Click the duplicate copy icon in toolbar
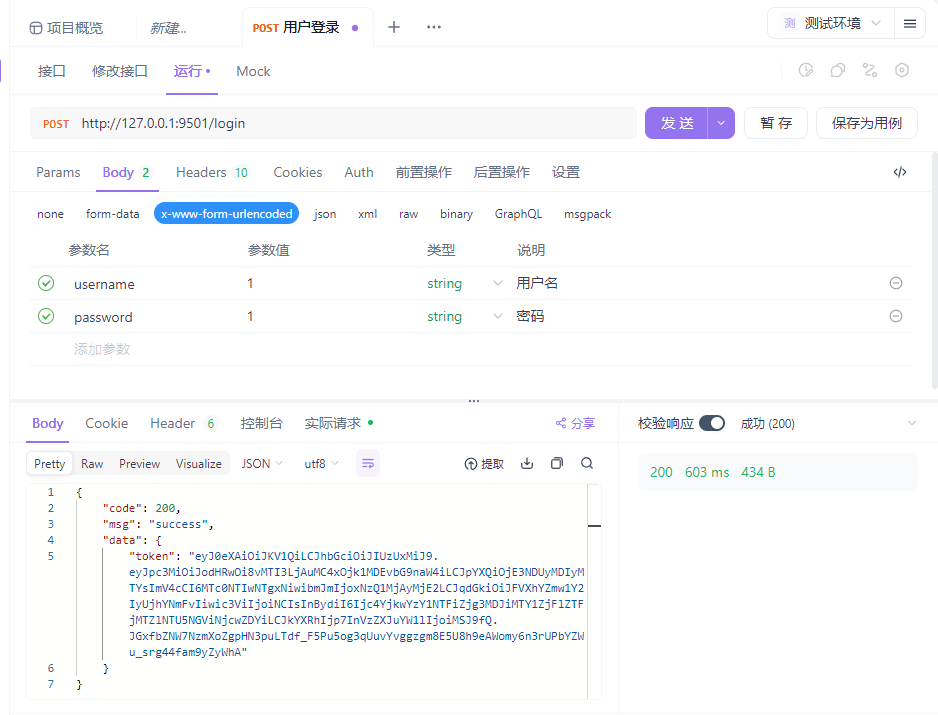Image resolution: width=938 pixels, height=715 pixels. pyautogui.click(x=838, y=71)
